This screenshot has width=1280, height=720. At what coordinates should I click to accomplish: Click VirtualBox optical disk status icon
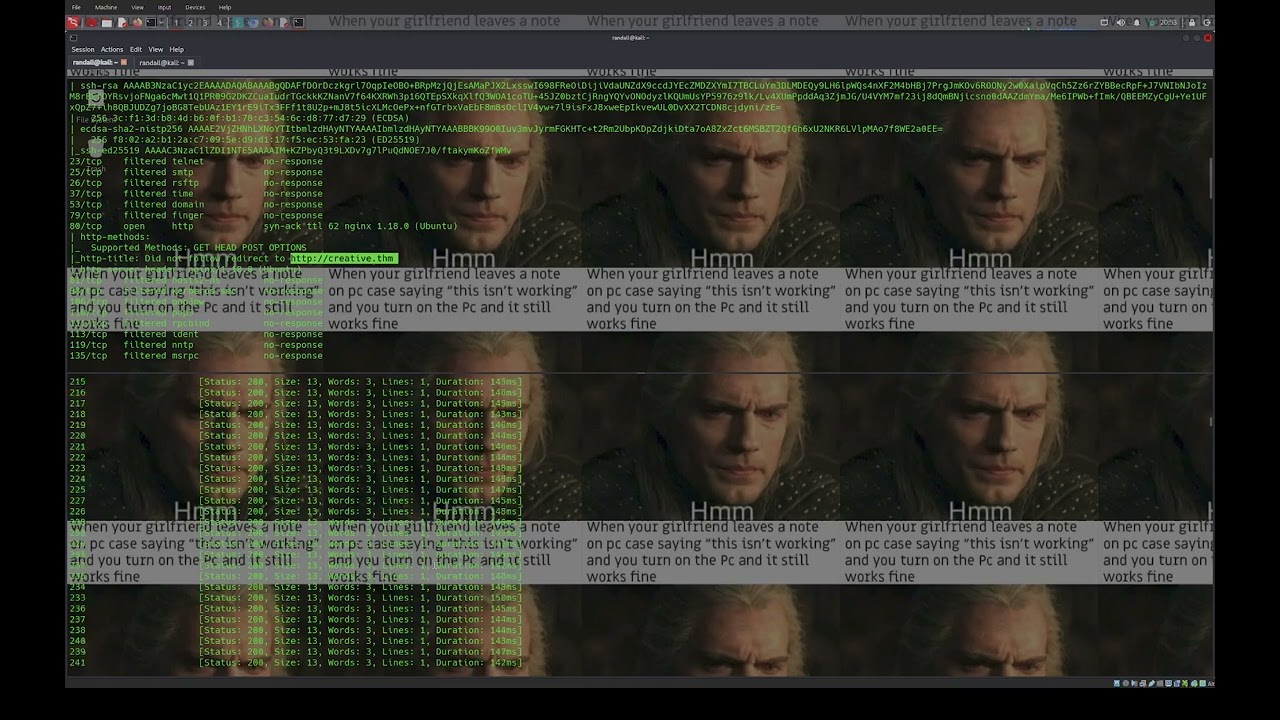pos(1126,683)
